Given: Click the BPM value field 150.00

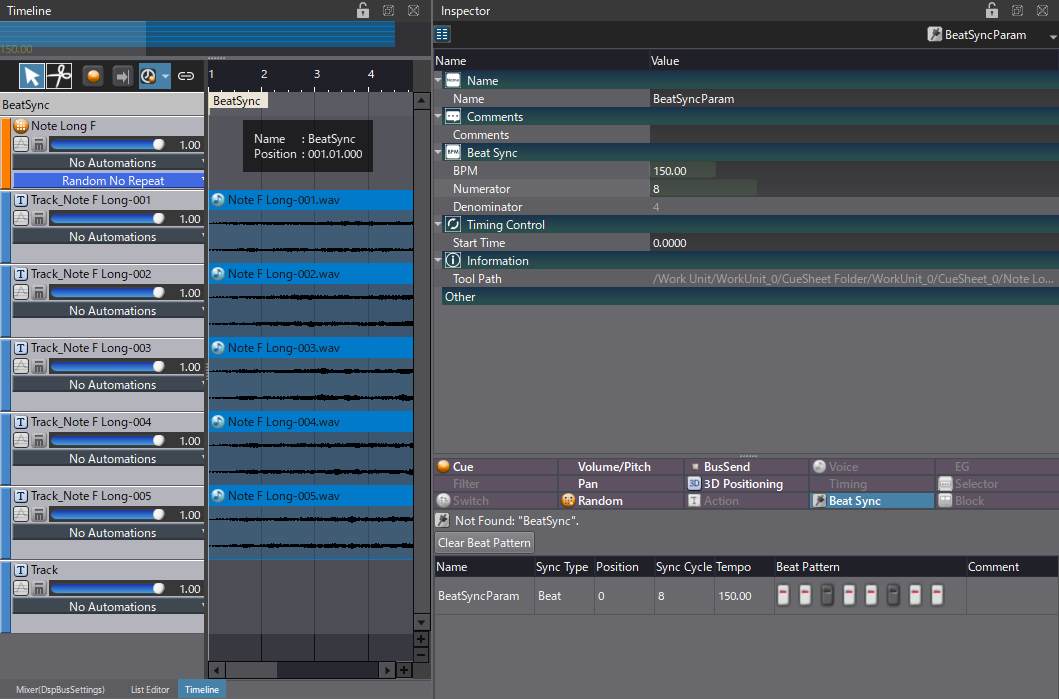Looking at the screenshot, I should coord(854,171).
